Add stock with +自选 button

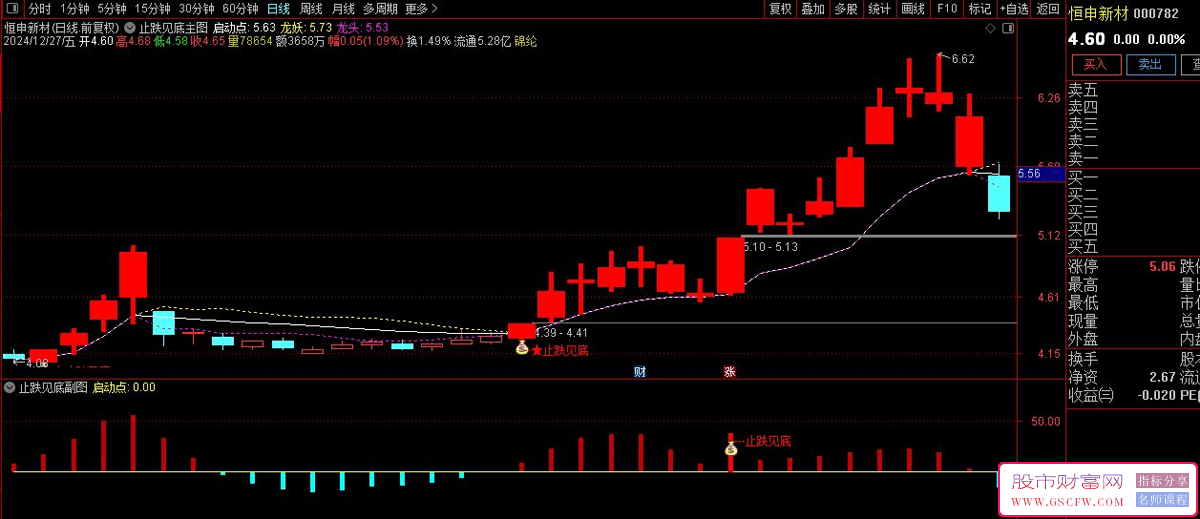click(1013, 9)
